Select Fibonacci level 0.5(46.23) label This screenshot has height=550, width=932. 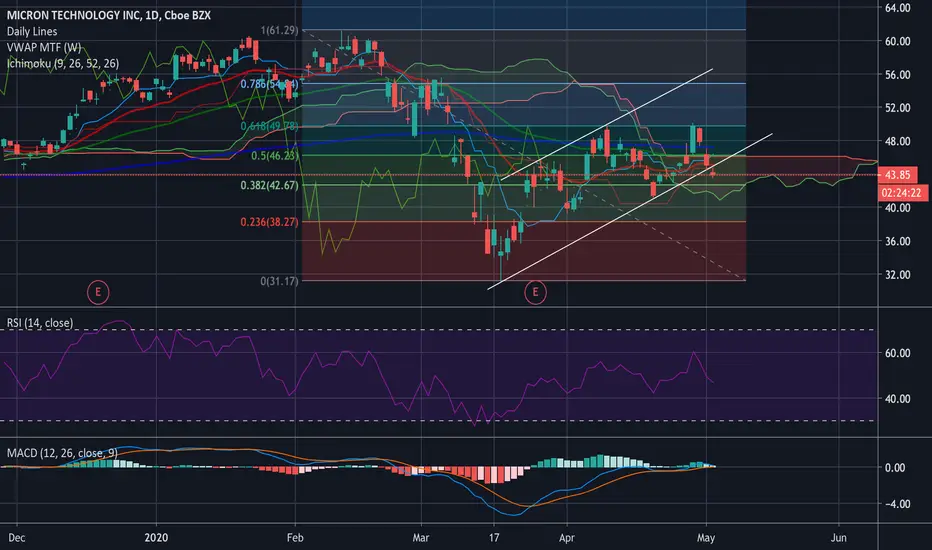point(275,156)
